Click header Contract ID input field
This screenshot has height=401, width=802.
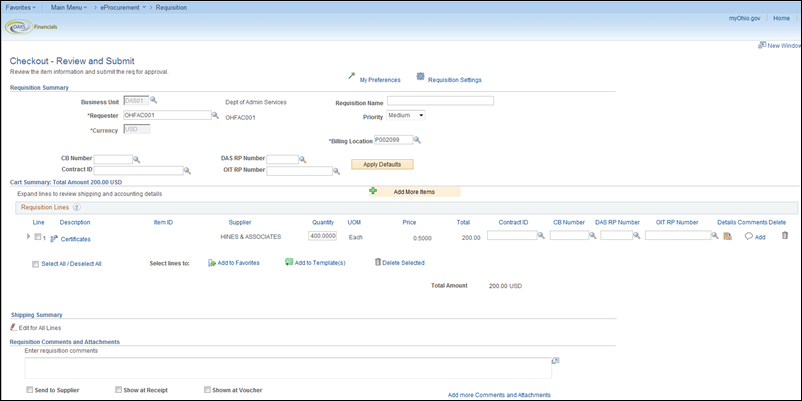pyautogui.click(x=138, y=171)
